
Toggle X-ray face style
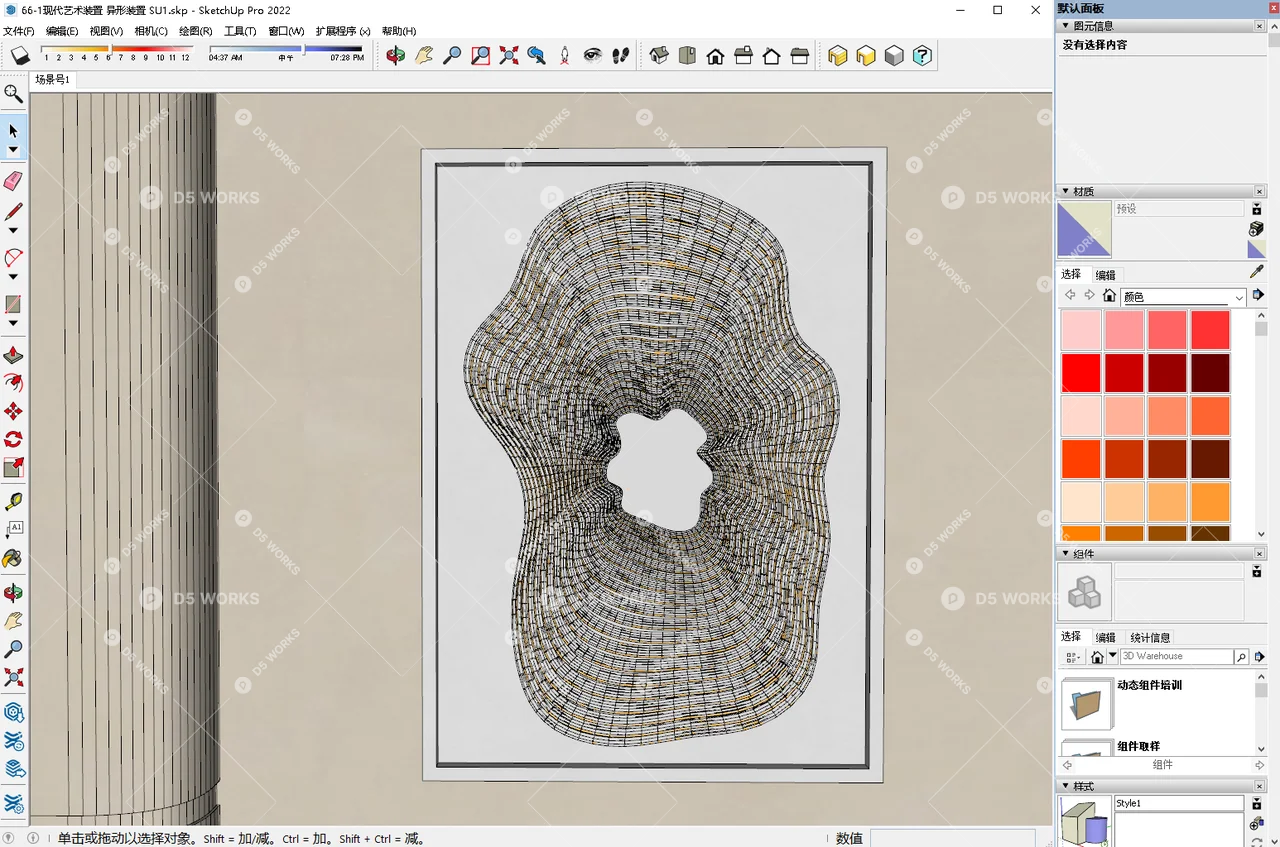838,56
